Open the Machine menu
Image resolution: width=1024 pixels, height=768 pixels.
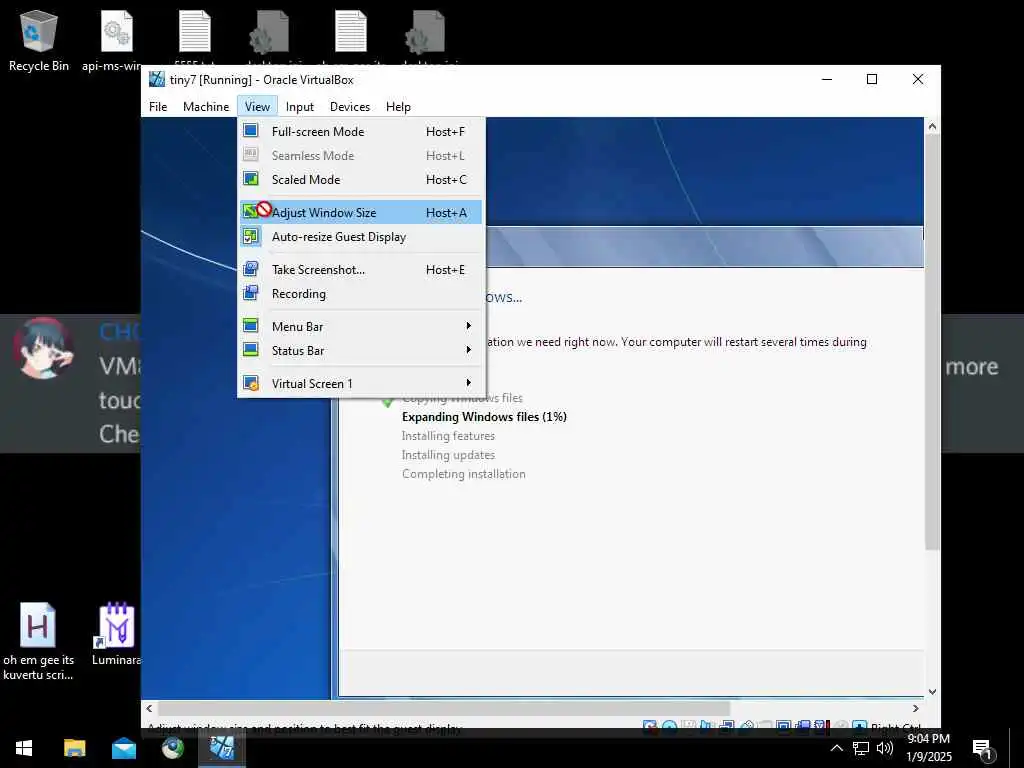(x=206, y=106)
